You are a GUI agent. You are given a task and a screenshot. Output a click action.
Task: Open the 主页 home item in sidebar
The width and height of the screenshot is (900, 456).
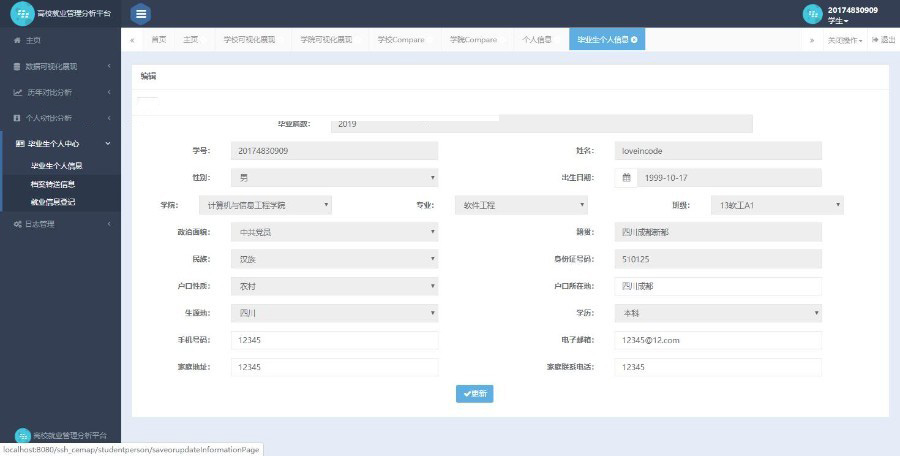coord(33,40)
